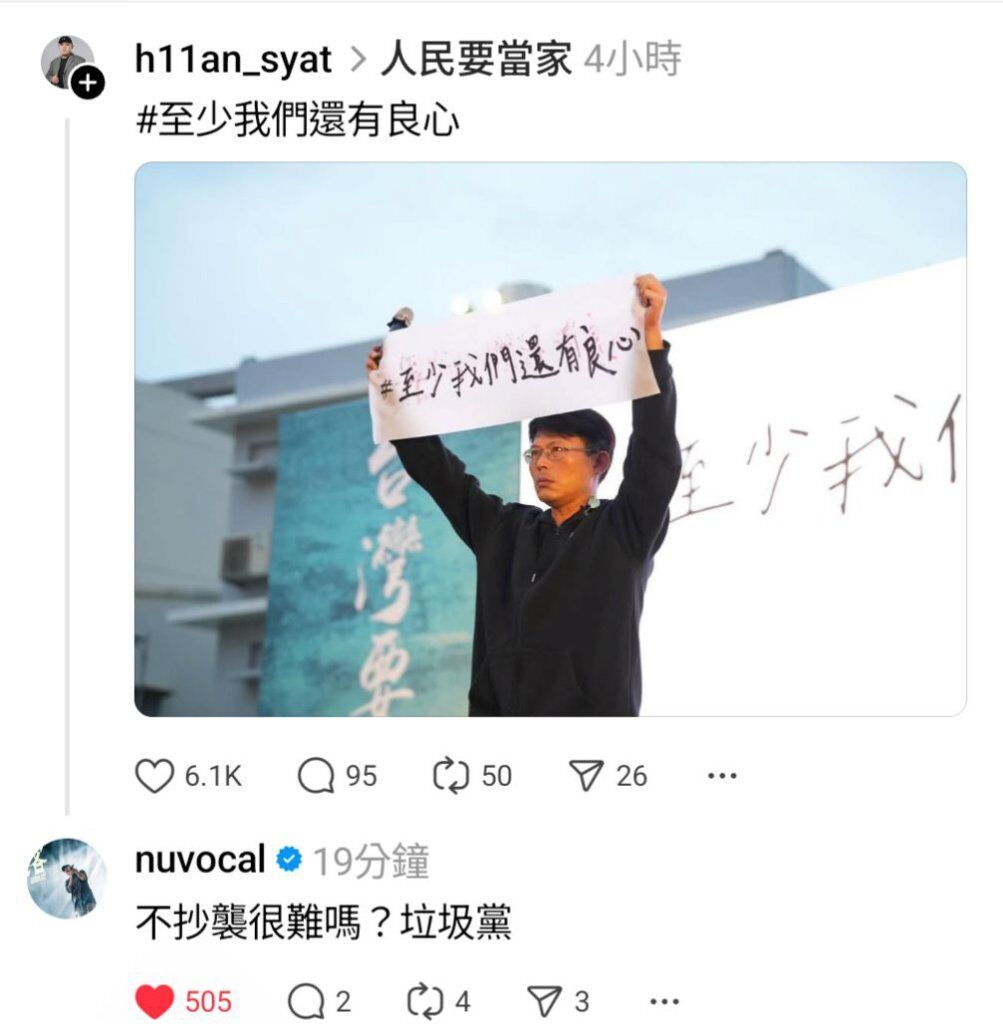Visit the h11an_syat username link
Screen dimensions: 1003x1024
tap(233, 60)
